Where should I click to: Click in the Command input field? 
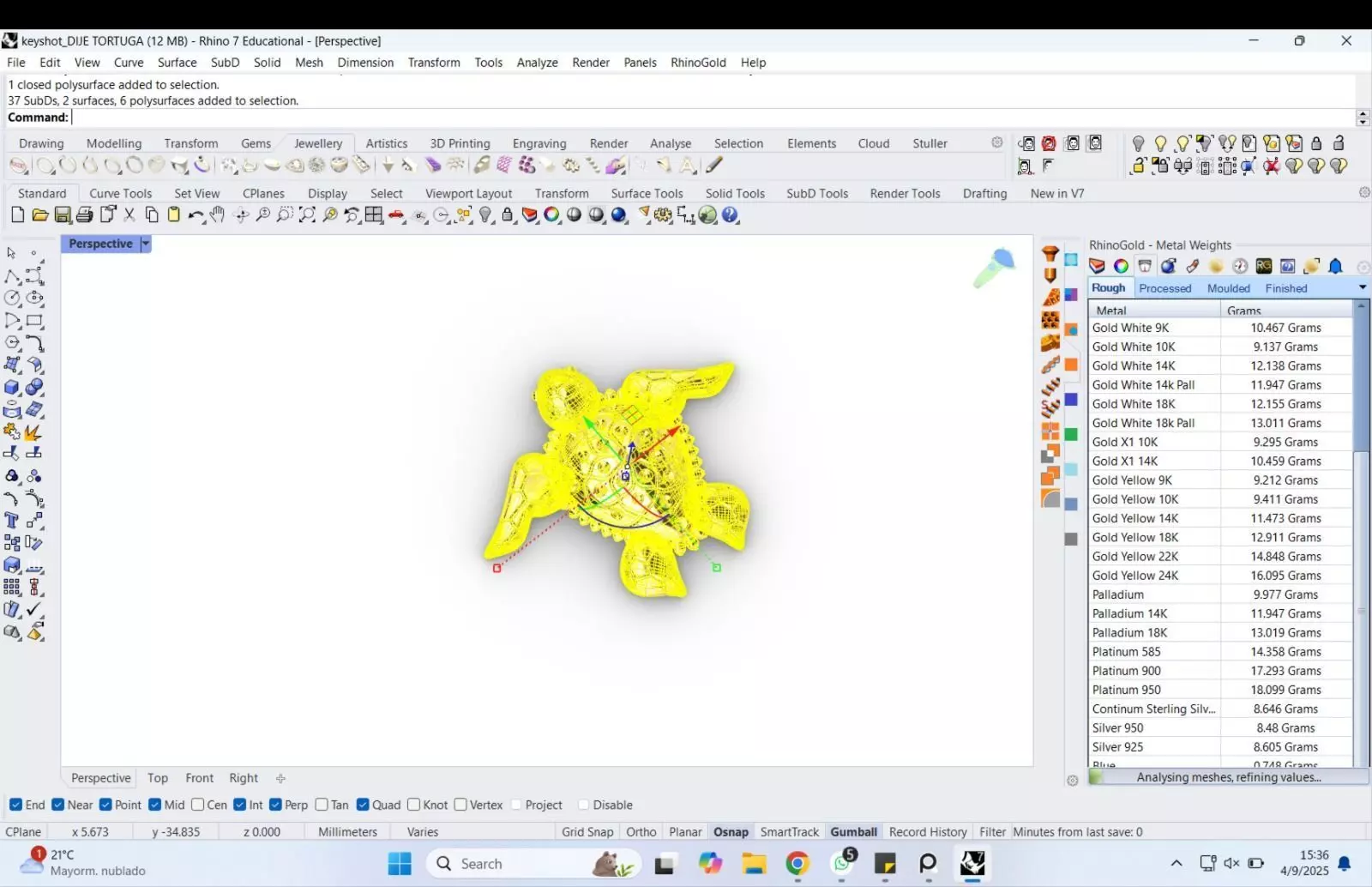tap(712, 118)
